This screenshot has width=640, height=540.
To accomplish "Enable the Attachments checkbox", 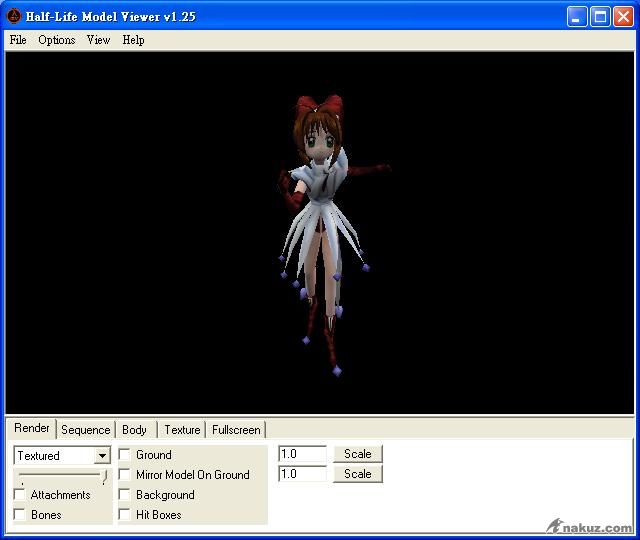I will (19, 494).
